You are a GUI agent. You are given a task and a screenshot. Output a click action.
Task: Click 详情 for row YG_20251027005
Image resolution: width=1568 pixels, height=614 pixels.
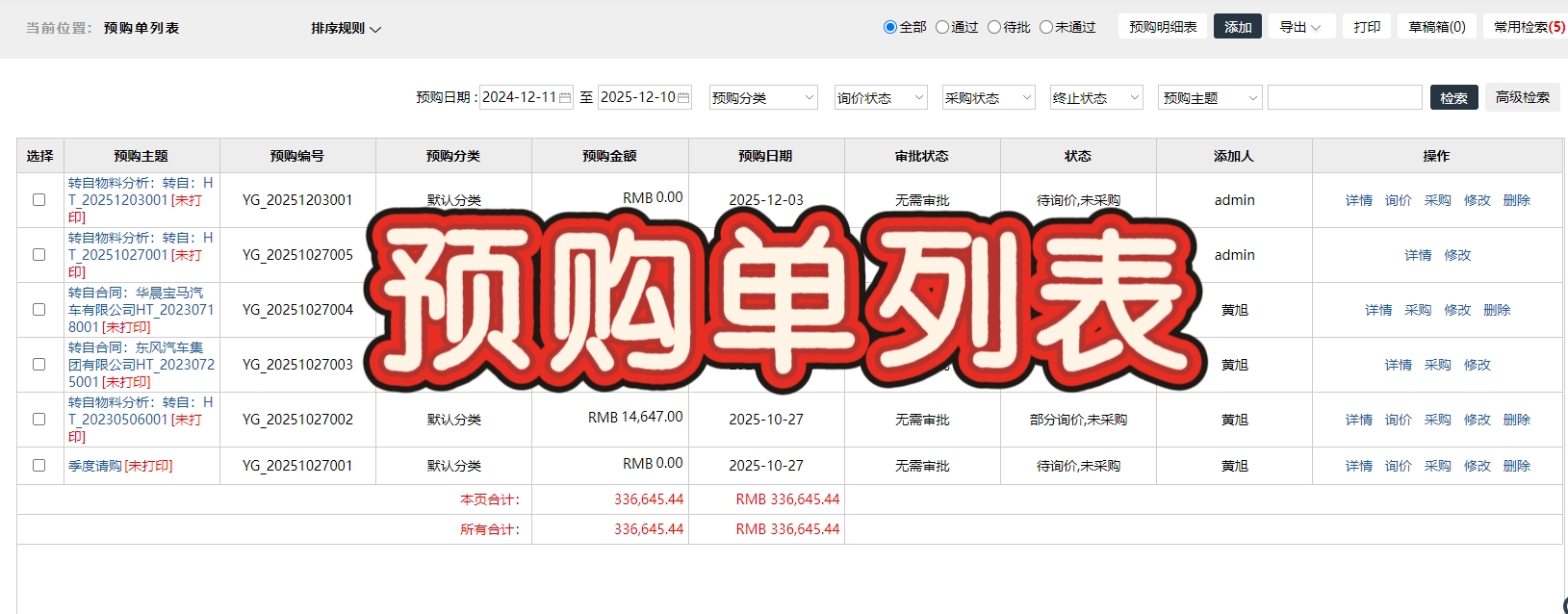[1418, 255]
